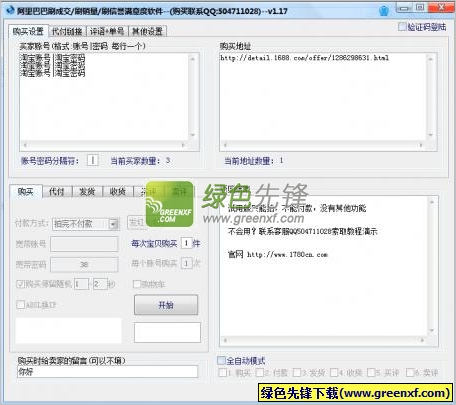Select the 其他设置 tab
This screenshot has height=405, width=456.
tap(147, 31)
